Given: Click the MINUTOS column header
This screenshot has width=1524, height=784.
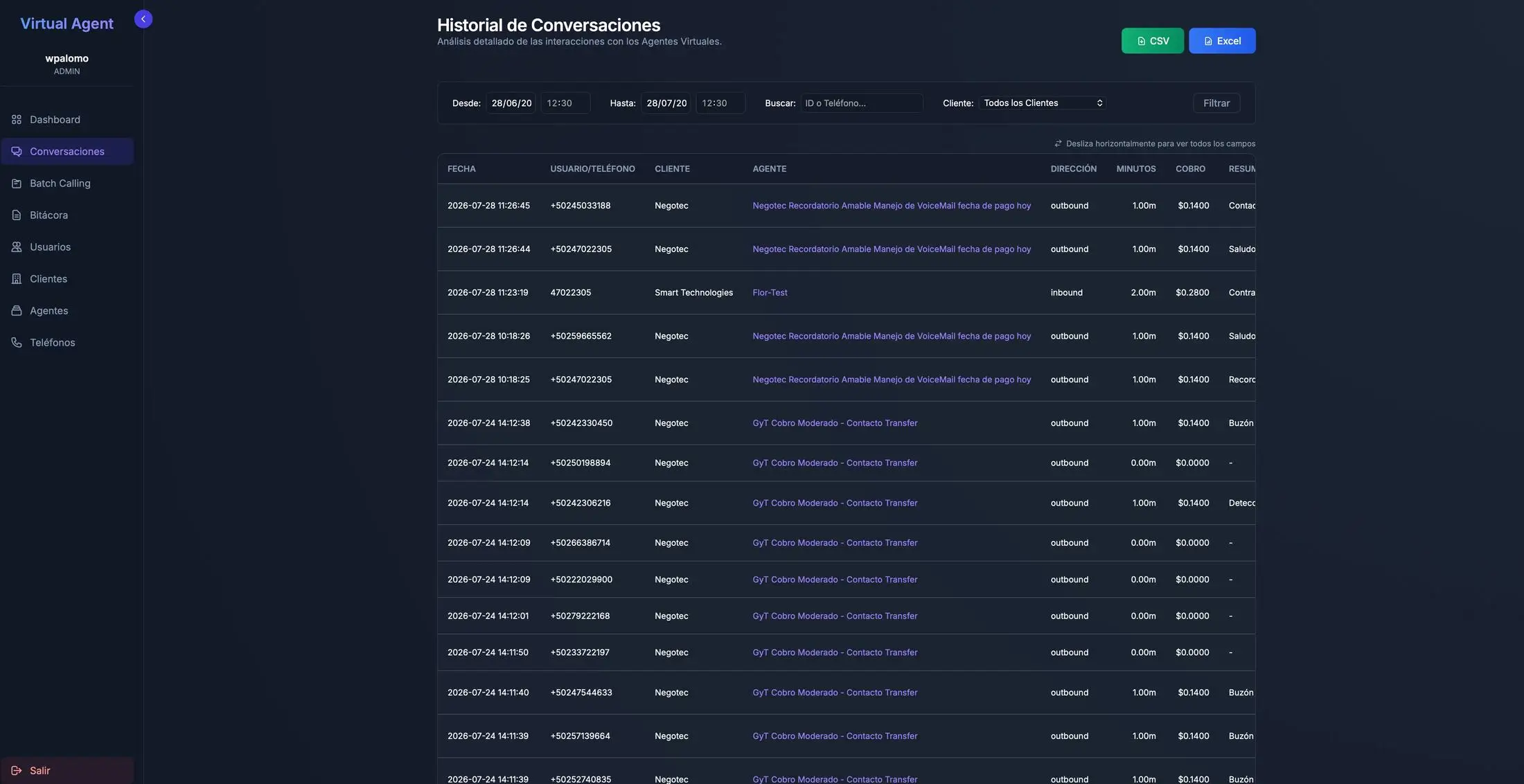Looking at the screenshot, I should pyautogui.click(x=1136, y=169).
